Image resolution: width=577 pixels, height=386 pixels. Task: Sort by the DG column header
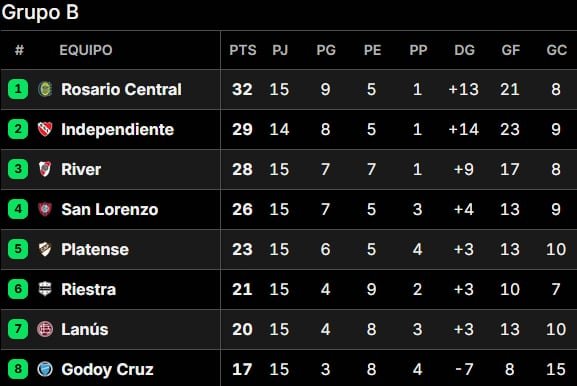464,50
